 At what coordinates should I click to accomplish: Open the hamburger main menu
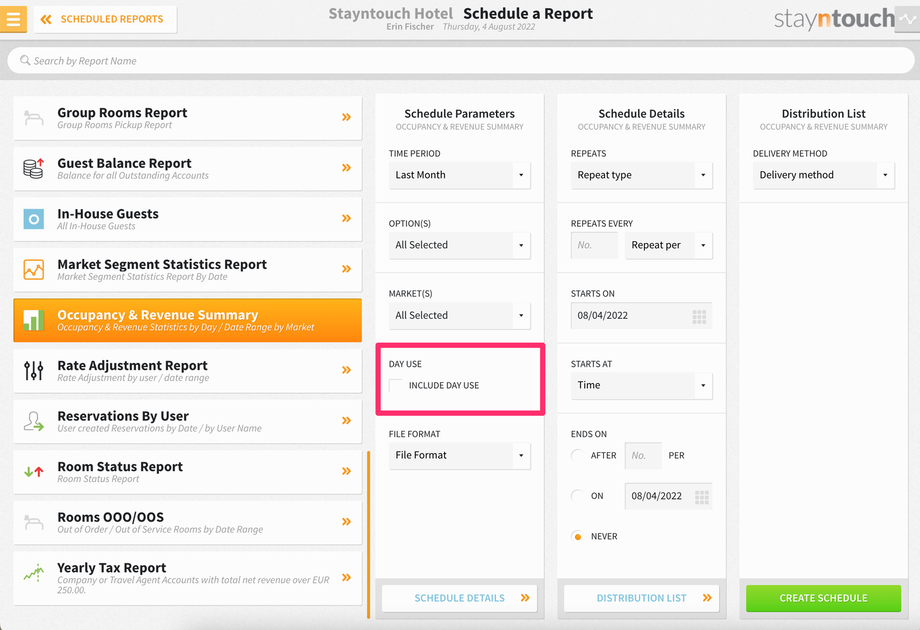pyautogui.click(x=13, y=19)
